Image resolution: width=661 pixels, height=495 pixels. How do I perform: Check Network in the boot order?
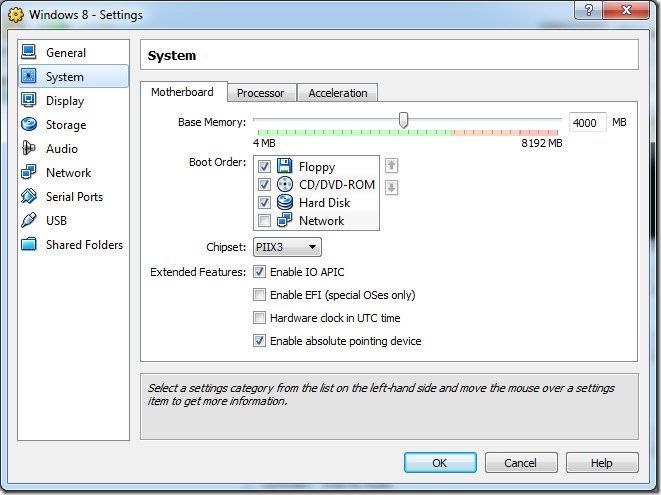pyautogui.click(x=264, y=220)
